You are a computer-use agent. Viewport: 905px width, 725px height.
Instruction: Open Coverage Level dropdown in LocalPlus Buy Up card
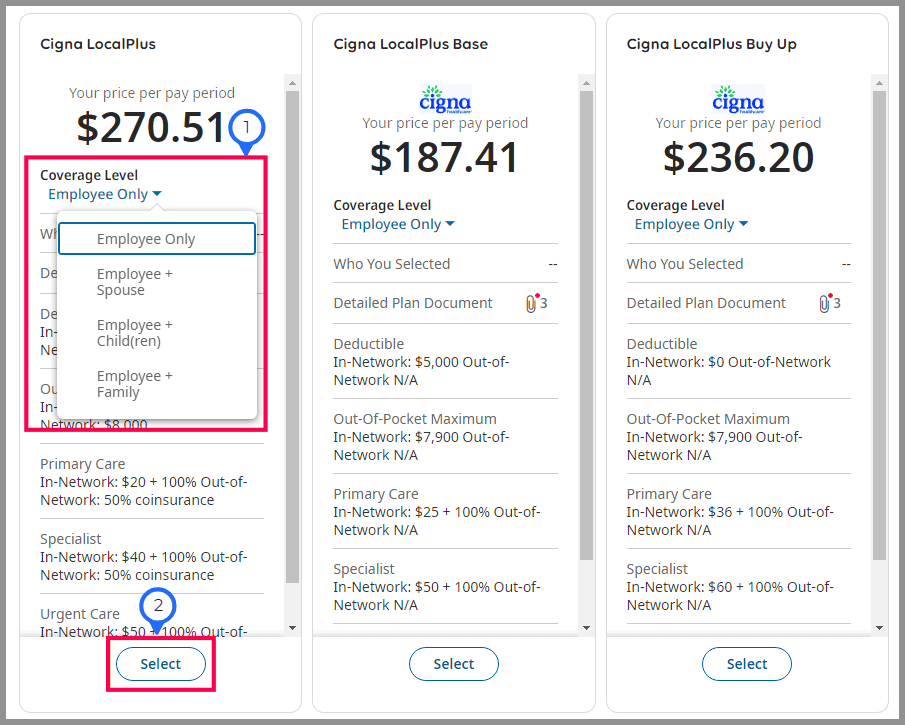pyautogui.click(x=691, y=225)
